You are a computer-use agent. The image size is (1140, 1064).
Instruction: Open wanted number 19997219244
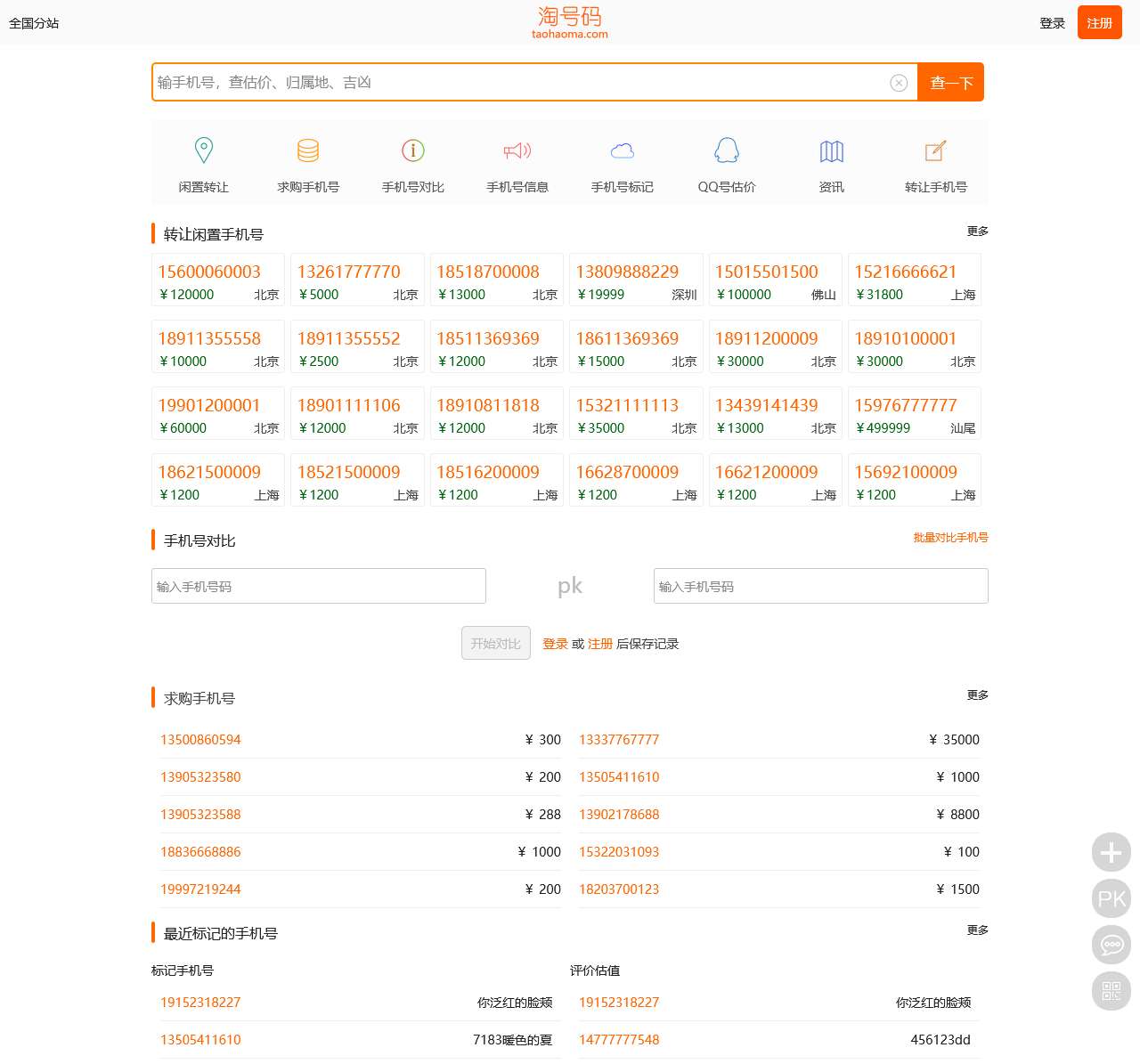(x=200, y=889)
